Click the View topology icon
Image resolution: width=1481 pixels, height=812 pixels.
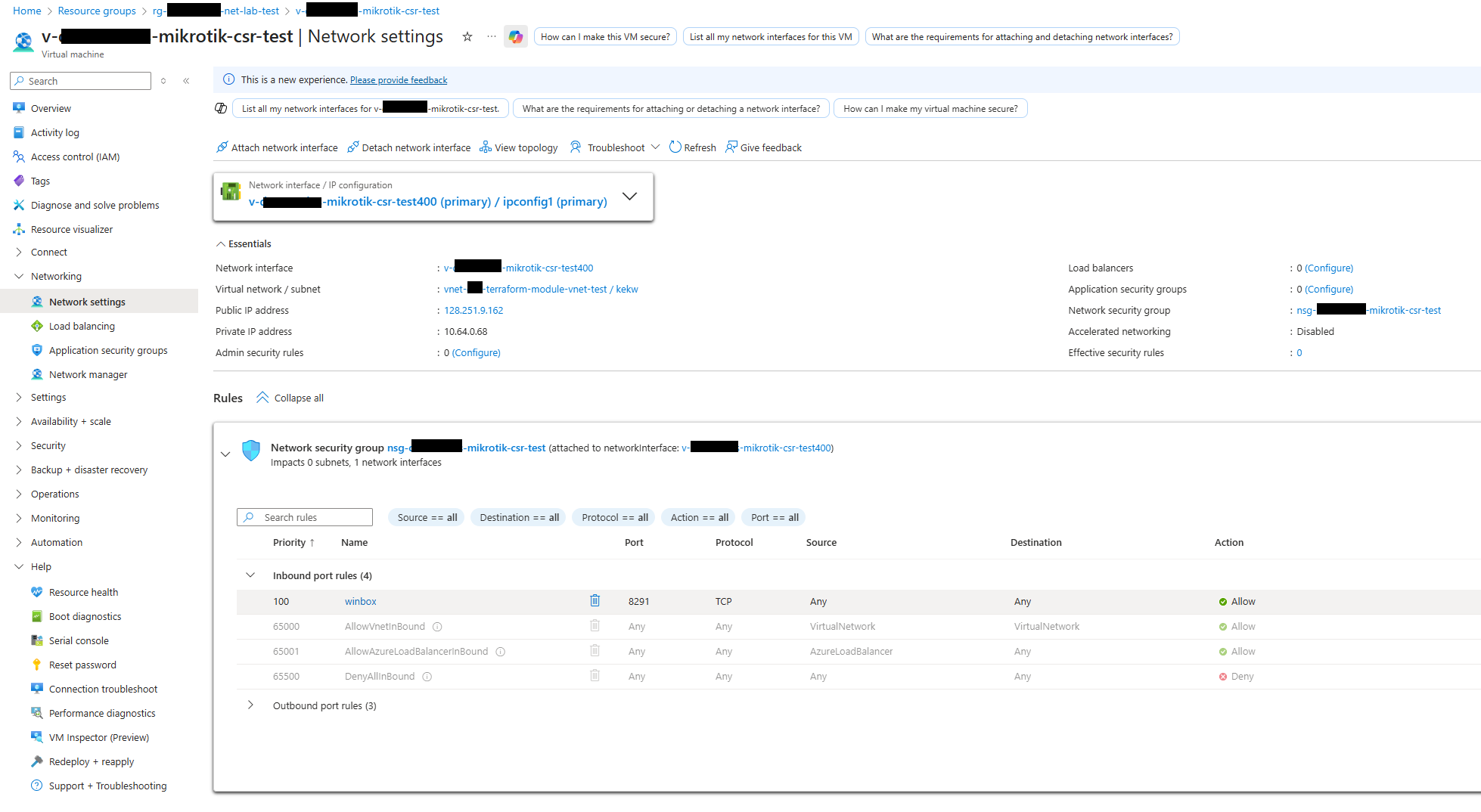pyautogui.click(x=486, y=147)
